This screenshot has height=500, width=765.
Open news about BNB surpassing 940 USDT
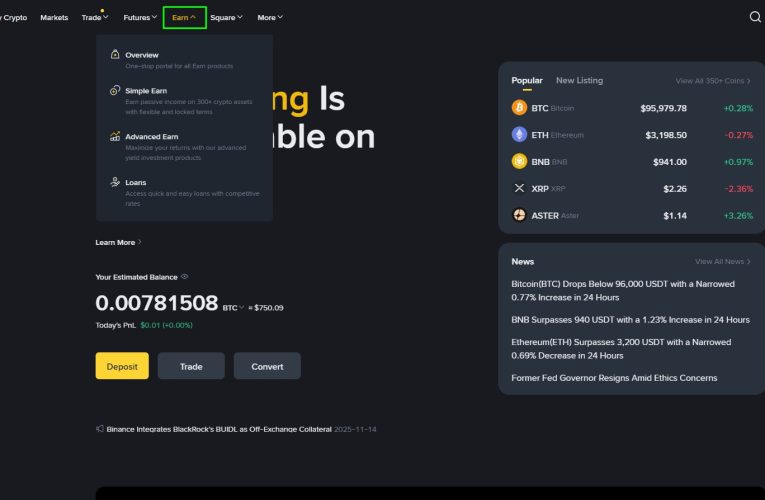coord(630,320)
